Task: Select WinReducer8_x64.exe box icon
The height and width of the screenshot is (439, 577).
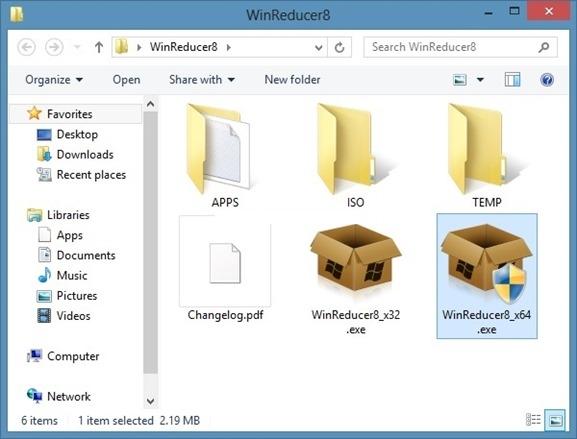Action: tap(486, 263)
